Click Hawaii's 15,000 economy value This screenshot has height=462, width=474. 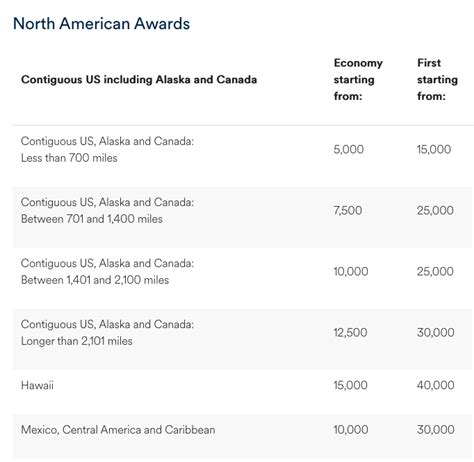click(351, 385)
